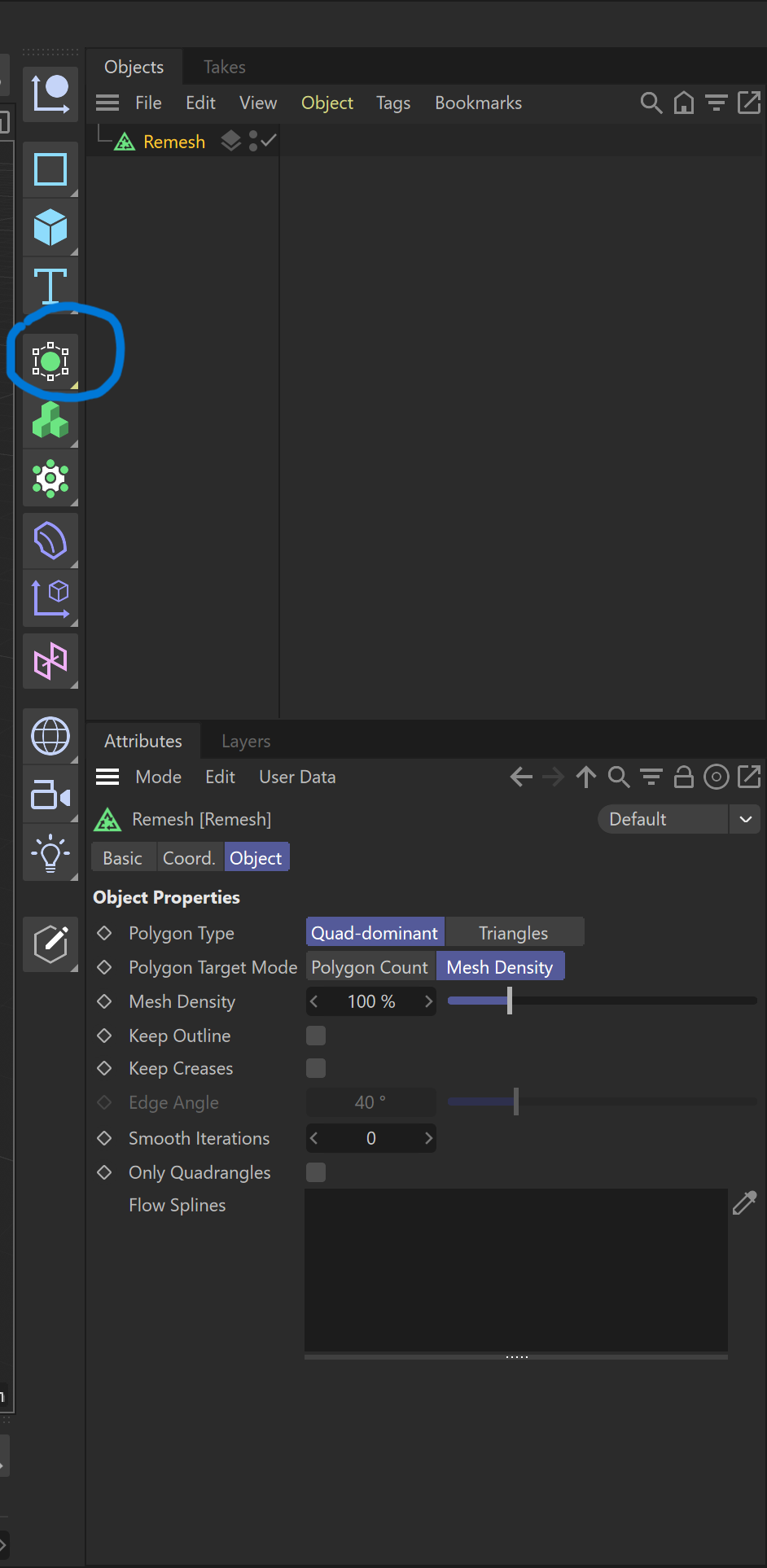This screenshot has width=767, height=1568.
Task: Click the Light bulb icon
Action: tap(50, 853)
